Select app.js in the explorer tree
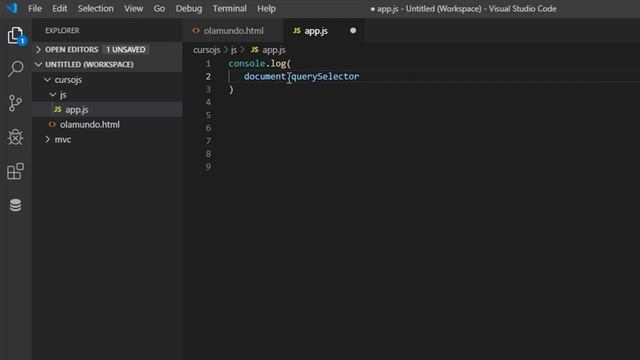This screenshot has width=640, height=360. point(107,109)
